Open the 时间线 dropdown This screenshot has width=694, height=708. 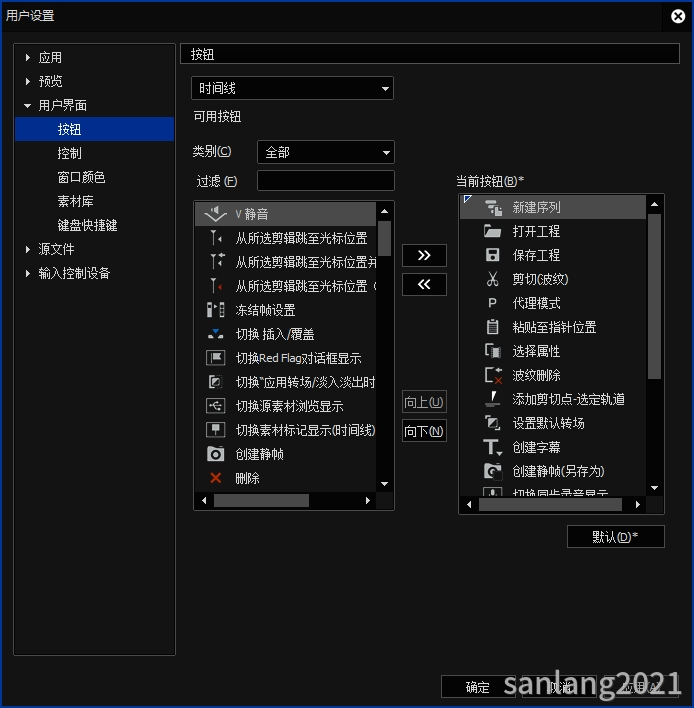pos(292,88)
